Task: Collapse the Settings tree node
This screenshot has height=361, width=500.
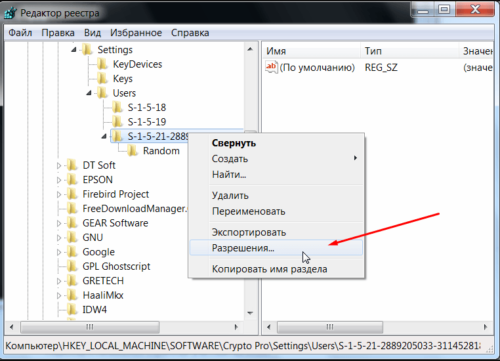Action: (x=74, y=50)
